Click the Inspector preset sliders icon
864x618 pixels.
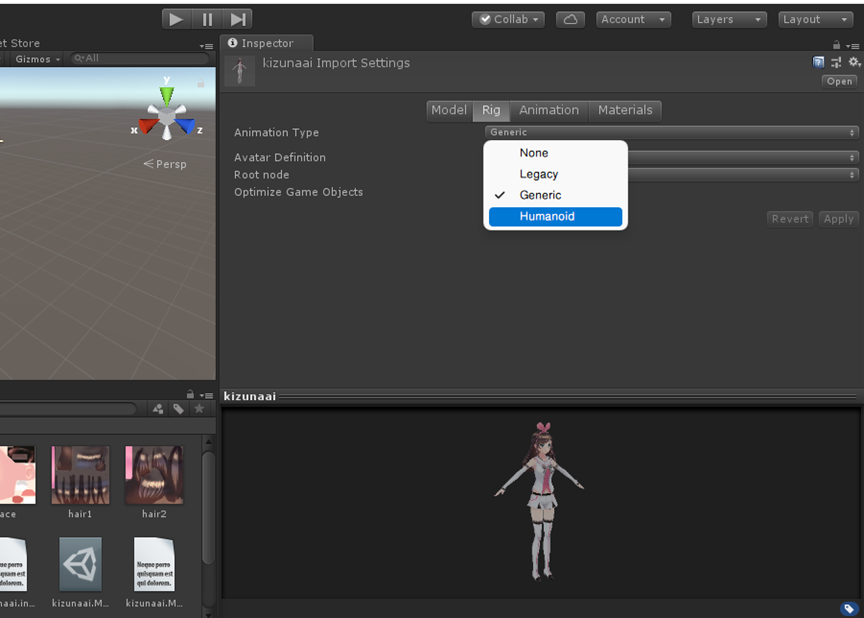836,62
